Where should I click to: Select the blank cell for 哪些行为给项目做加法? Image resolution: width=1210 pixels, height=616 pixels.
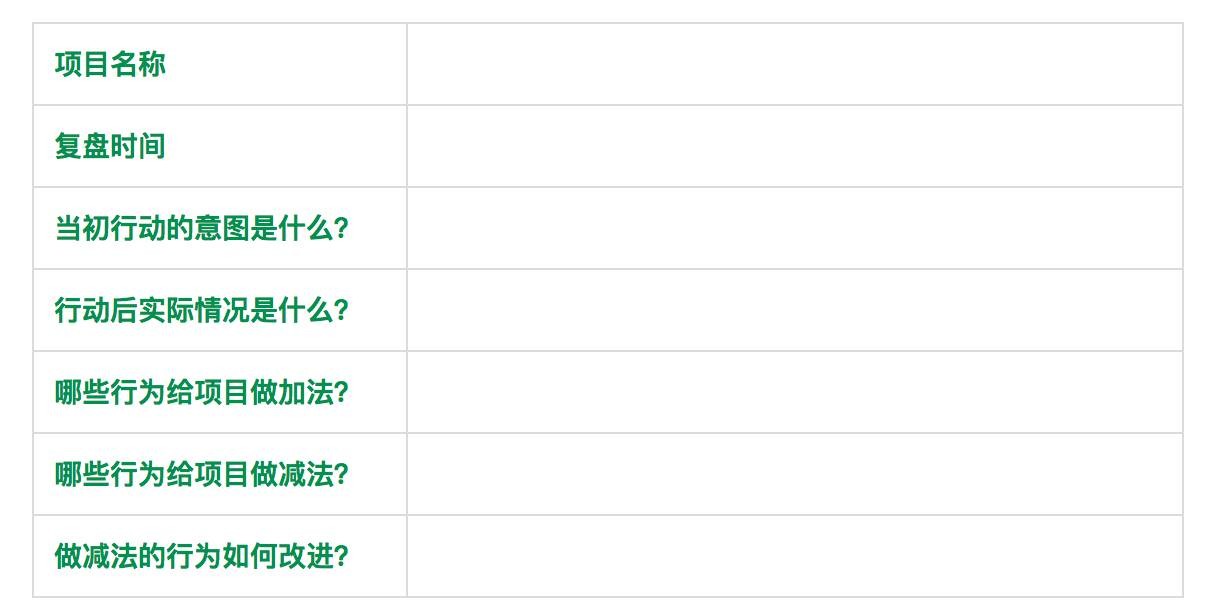coord(795,392)
